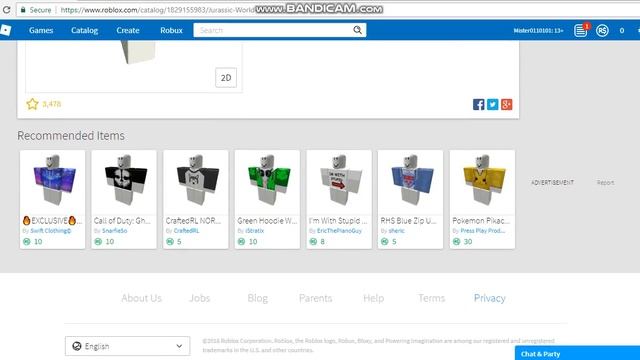
Task: Open the RHS Blue Zip thumbnail
Action: coord(411,182)
